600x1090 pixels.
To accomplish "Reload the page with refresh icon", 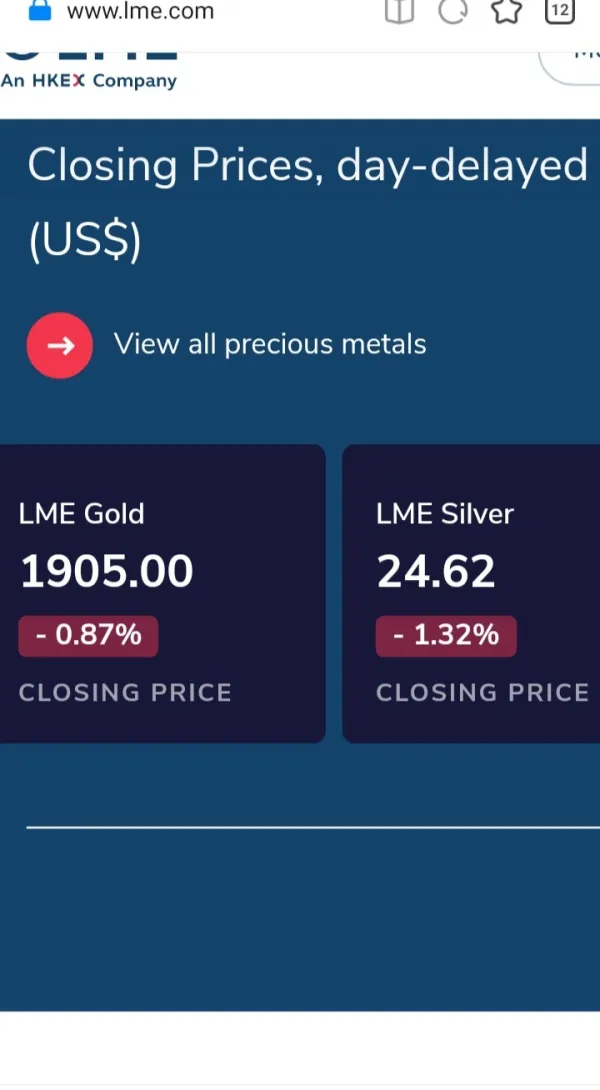I will (x=453, y=11).
